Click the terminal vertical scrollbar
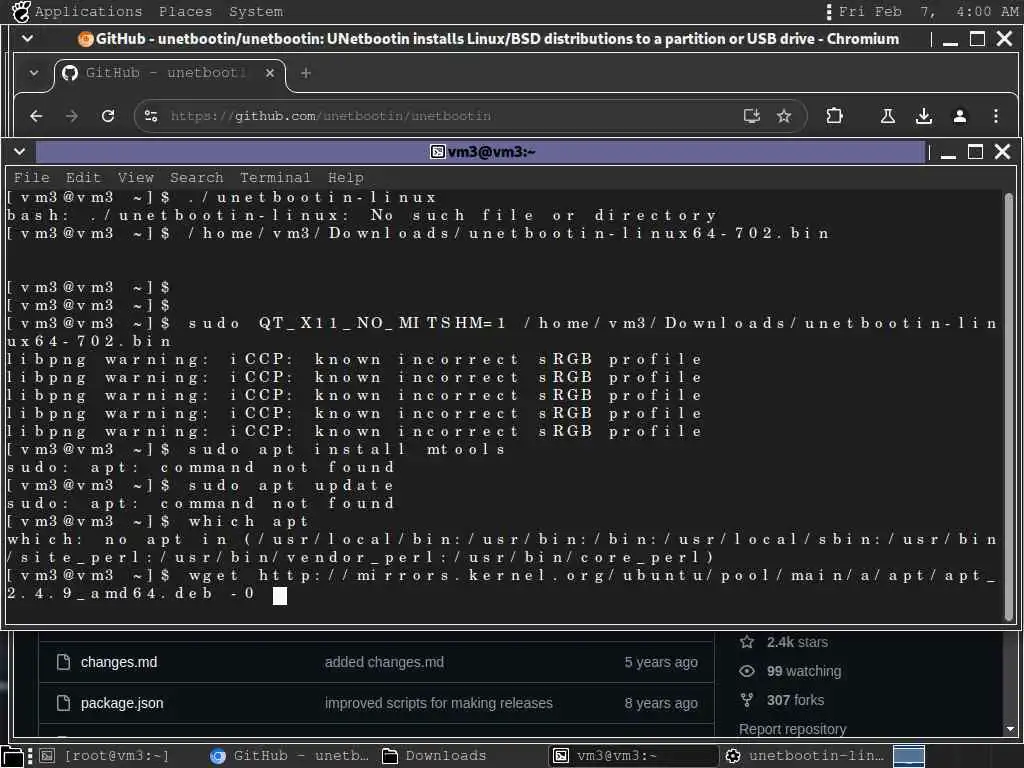The width and height of the screenshot is (1024, 768). [1009, 406]
